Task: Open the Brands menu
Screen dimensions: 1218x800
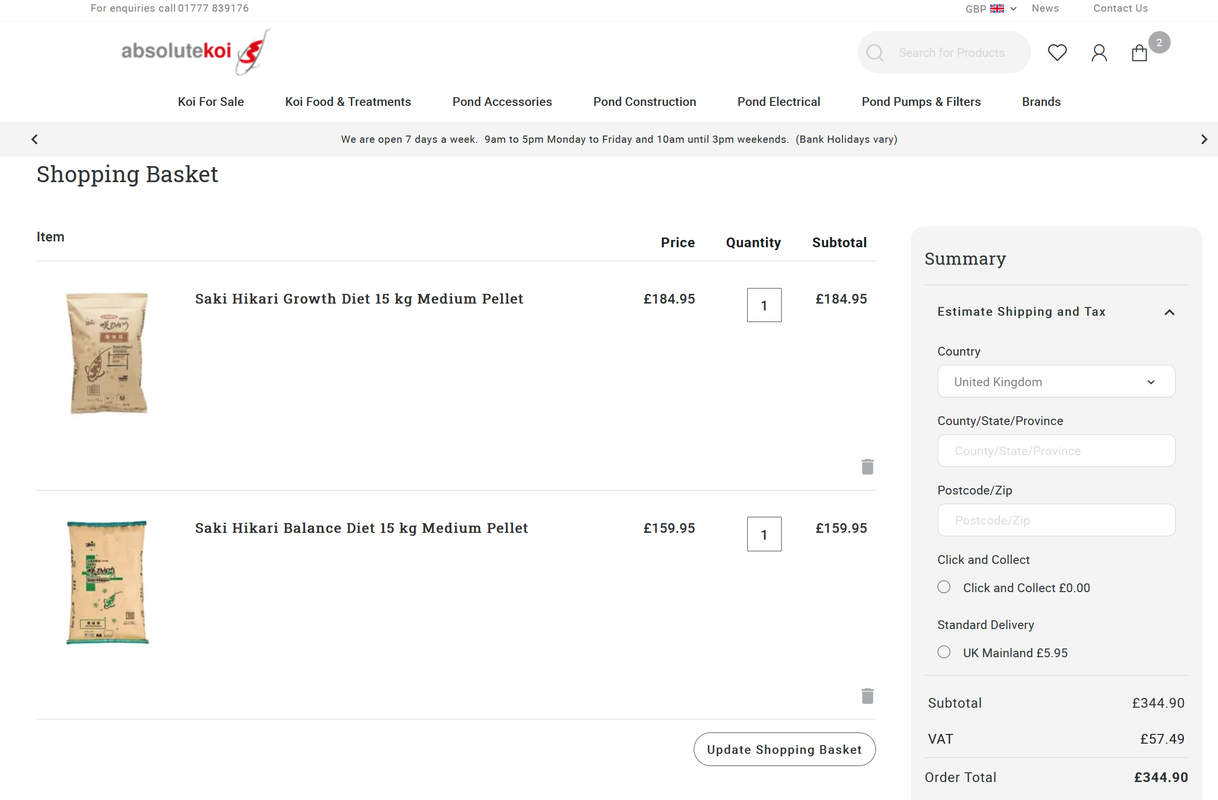Action: pyautogui.click(x=1041, y=101)
